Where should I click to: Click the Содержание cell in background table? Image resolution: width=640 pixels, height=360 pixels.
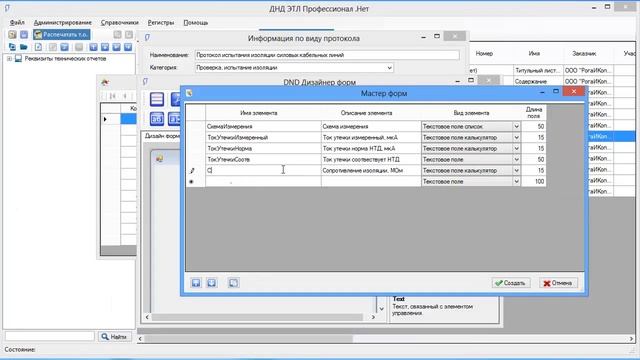tap(538, 82)
